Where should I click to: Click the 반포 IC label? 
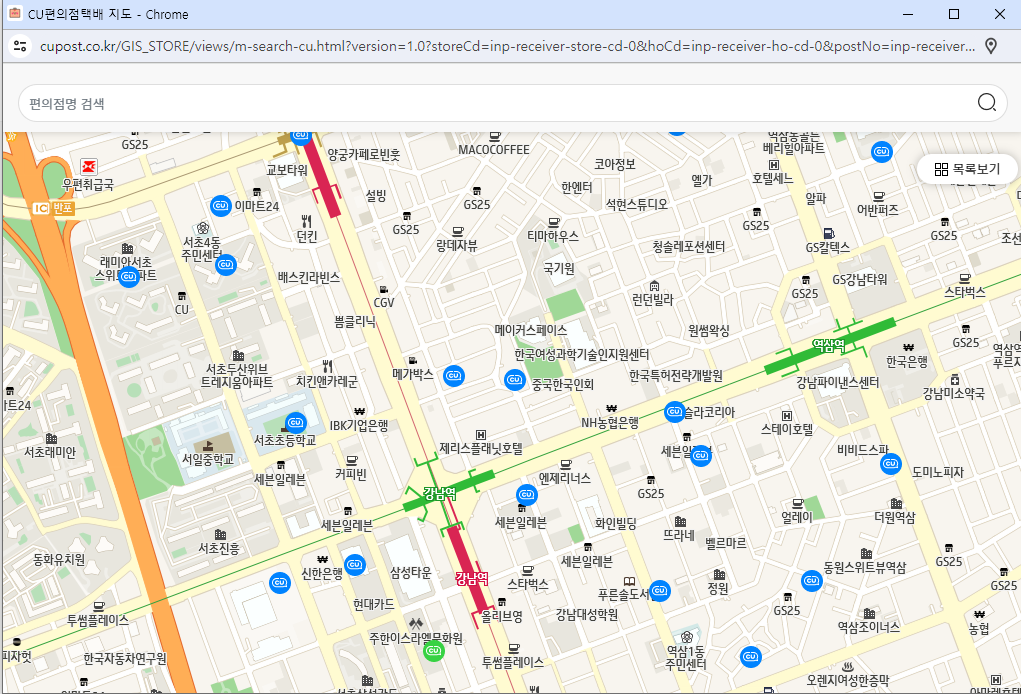tap(53, 208)
